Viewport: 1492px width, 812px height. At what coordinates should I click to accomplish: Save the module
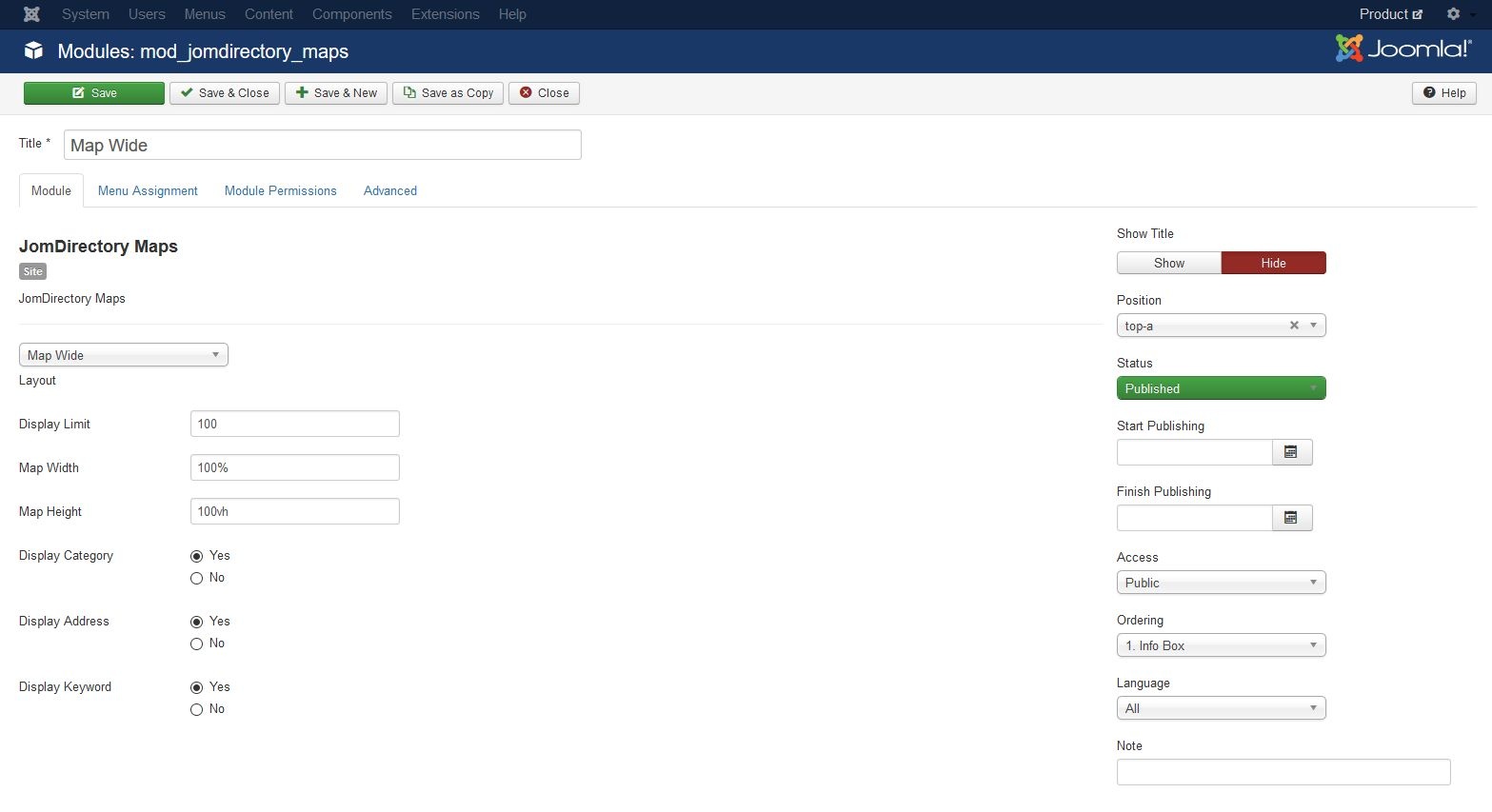(94, 93)
